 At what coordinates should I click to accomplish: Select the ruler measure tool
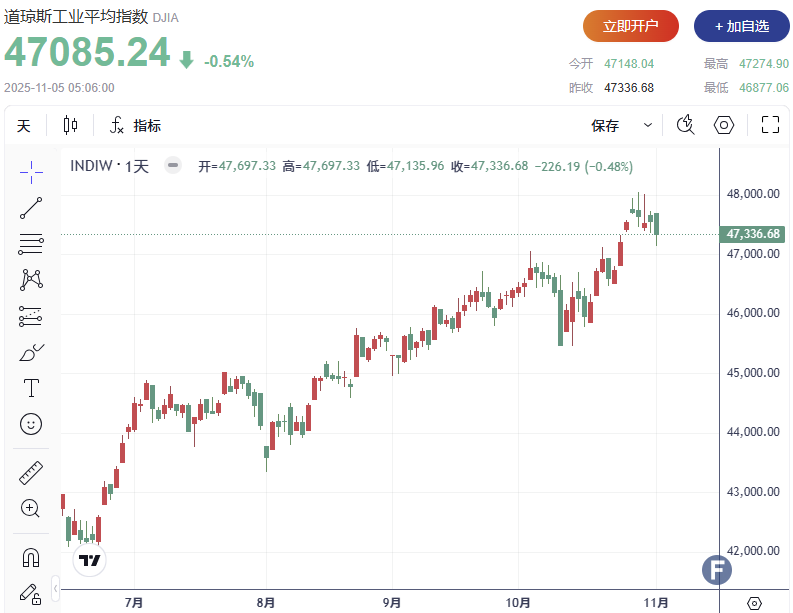pos(31,473)
